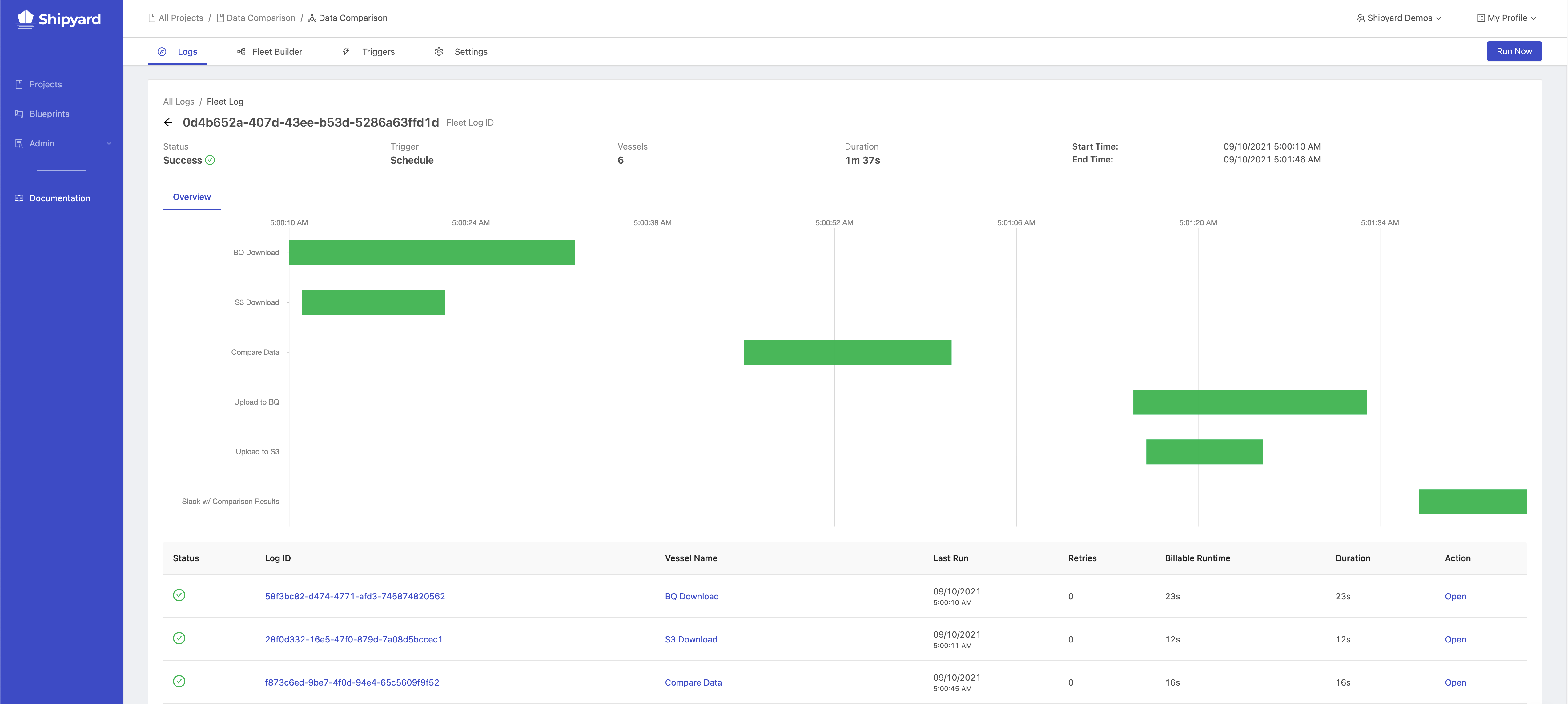The image size is (1568, 704).
Task: Open the Data Comparison project breadcrumb
Action: (256, 18)
